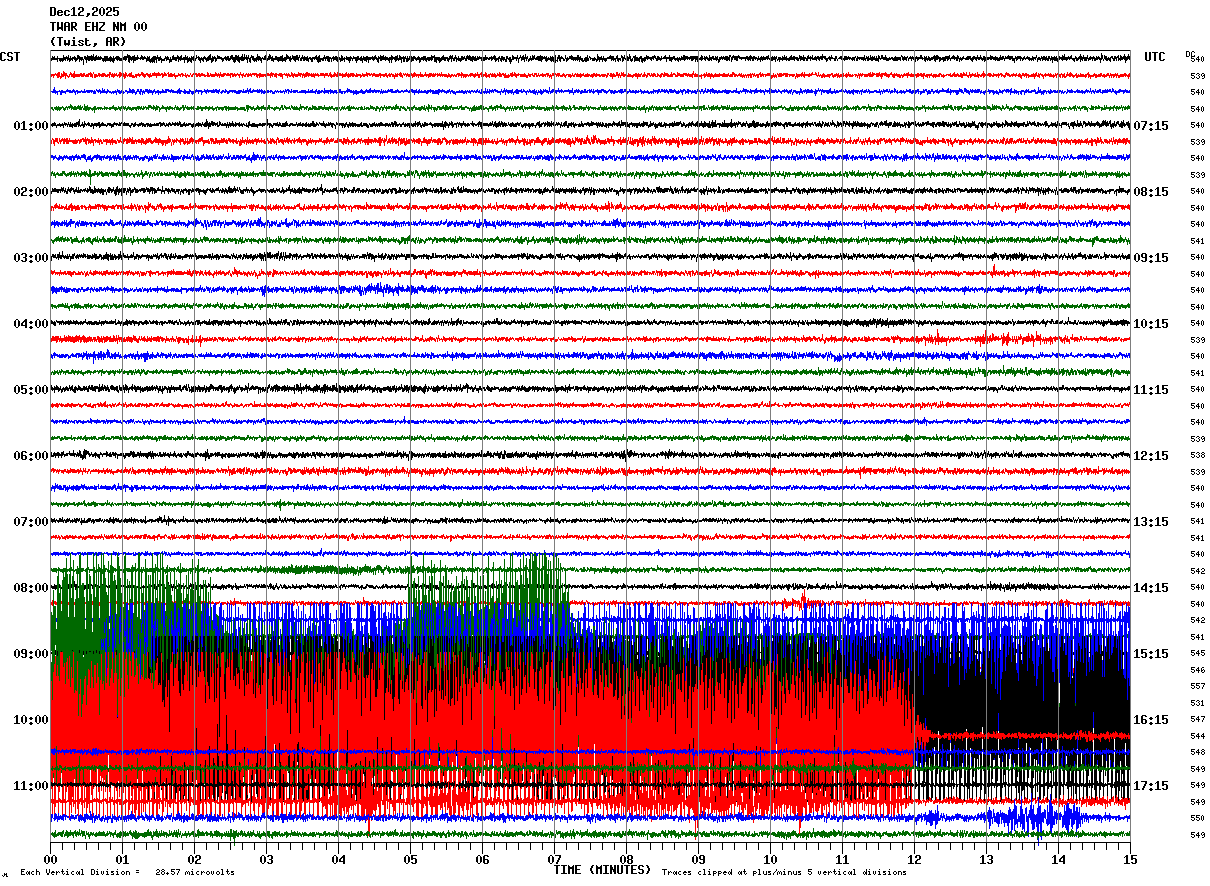Click the UTC time zone header
Screen dimensions: 1210x886
tap(1155, 57)
